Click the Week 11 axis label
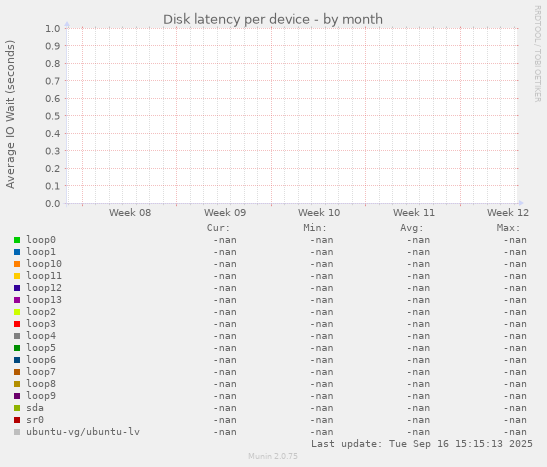547x467 pixels. coord(414,212)
